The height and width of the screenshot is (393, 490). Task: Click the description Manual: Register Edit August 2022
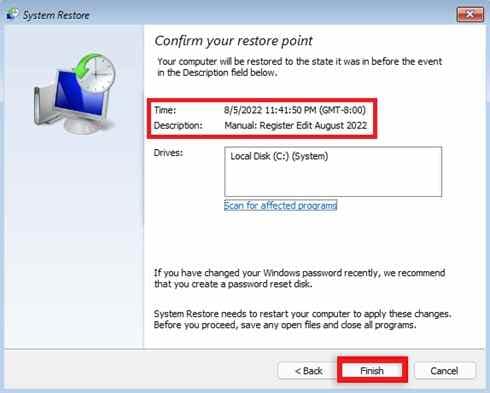pyautogui.click(x=295, y=125)
